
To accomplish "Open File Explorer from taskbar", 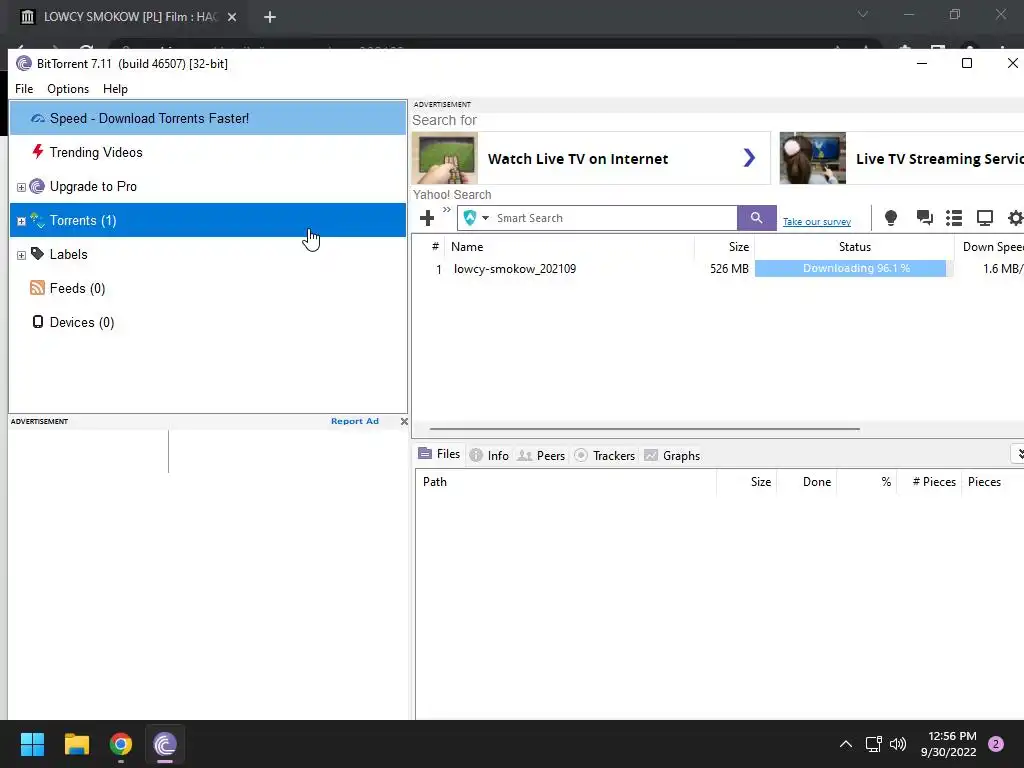I will tap(76, 744).
